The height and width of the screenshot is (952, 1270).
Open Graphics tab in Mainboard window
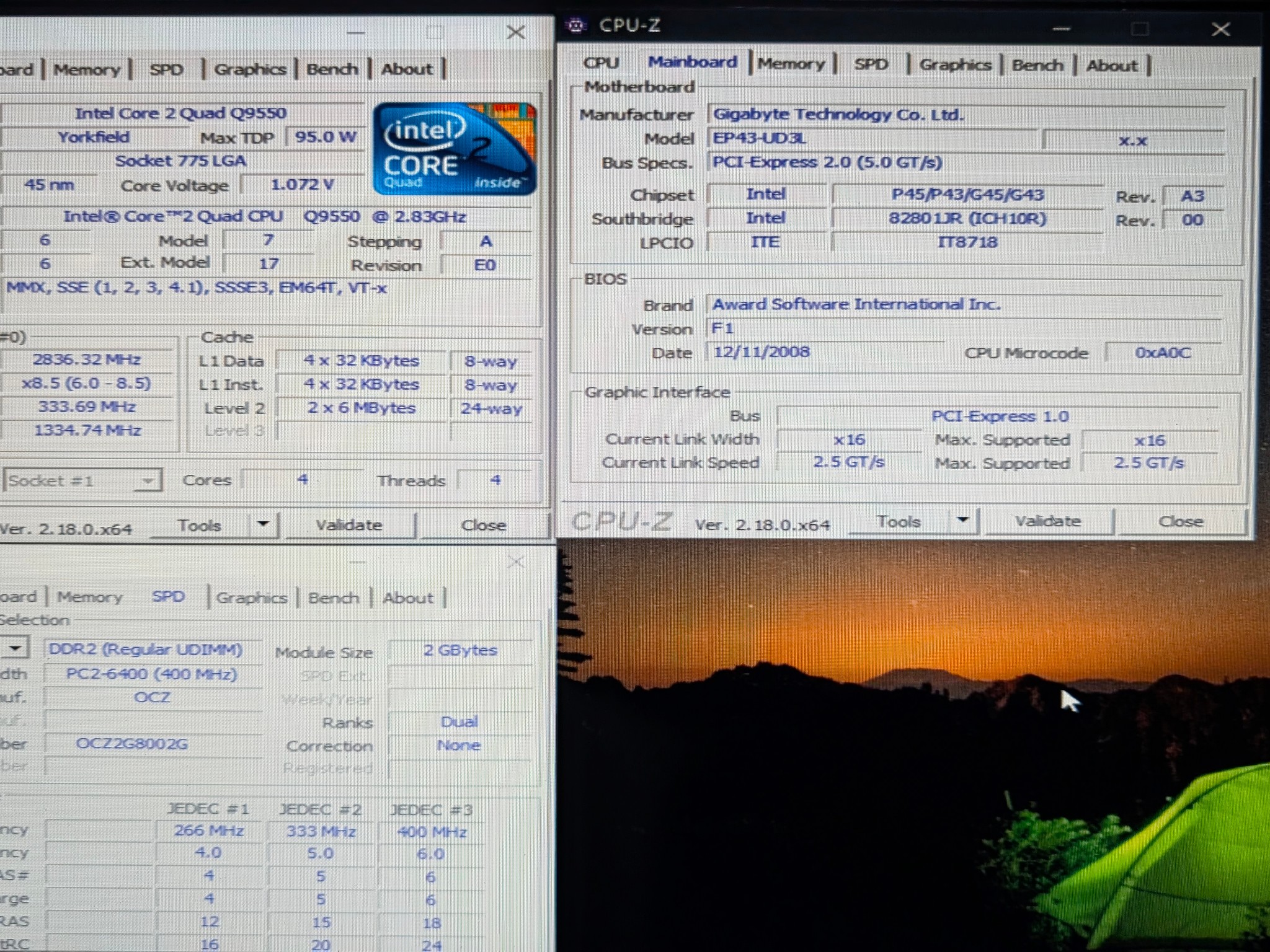point(955,65)
